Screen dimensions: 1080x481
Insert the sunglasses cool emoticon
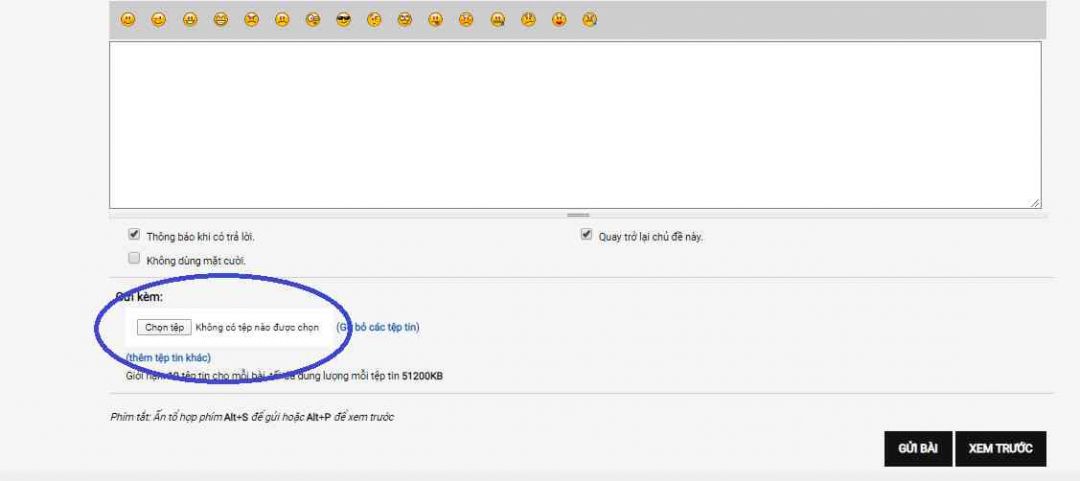click(344, 20)
